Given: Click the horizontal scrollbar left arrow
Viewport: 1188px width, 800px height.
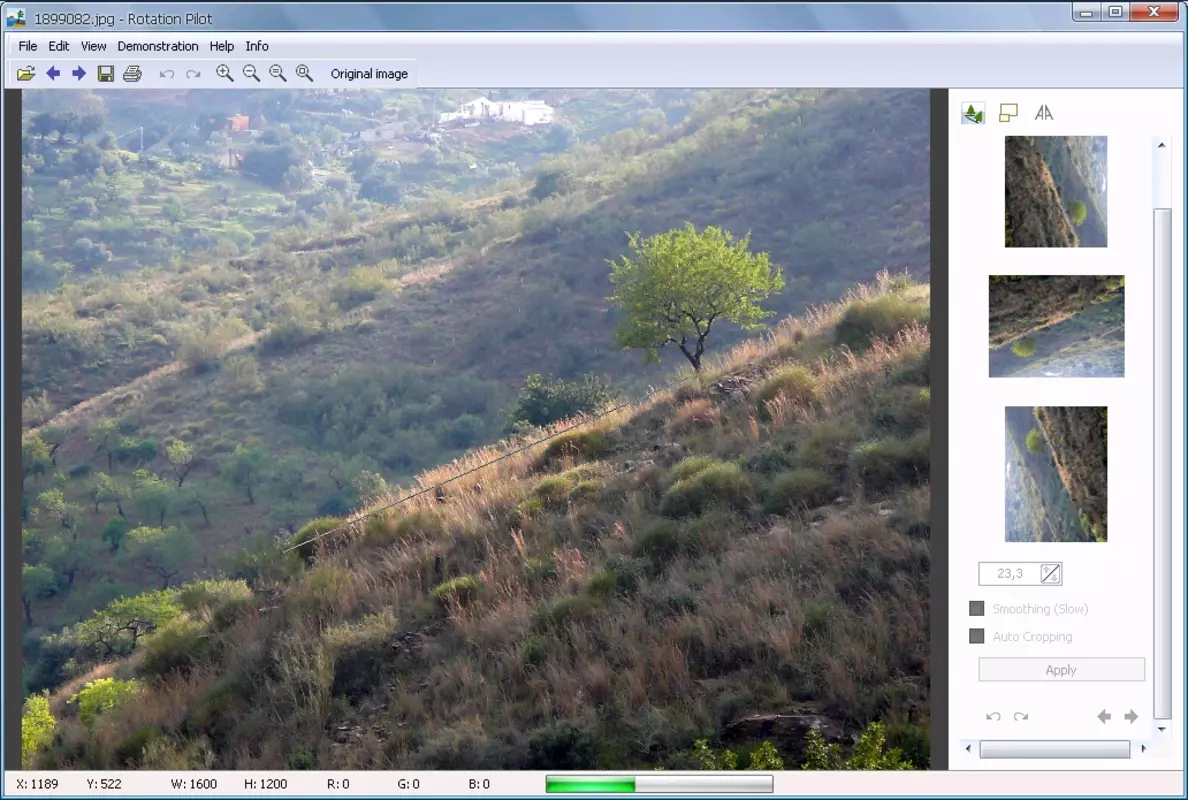Looking at the screenshot, I should [x=968, y=748].
